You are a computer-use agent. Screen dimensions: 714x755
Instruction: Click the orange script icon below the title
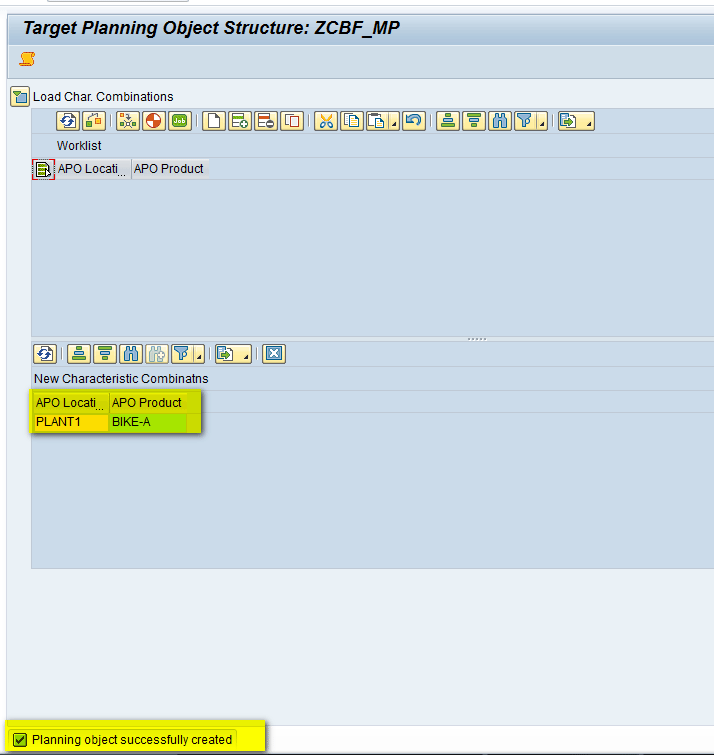(27, 60)
